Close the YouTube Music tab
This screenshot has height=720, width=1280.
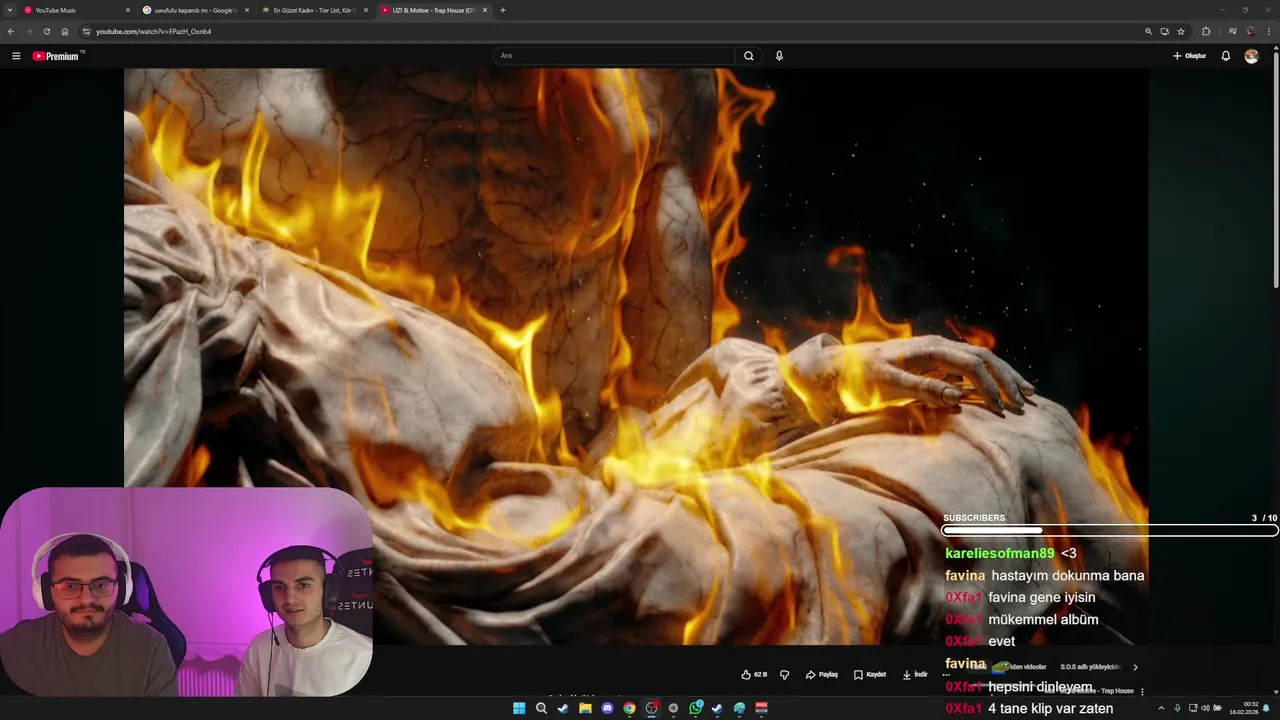coord(128,10)
